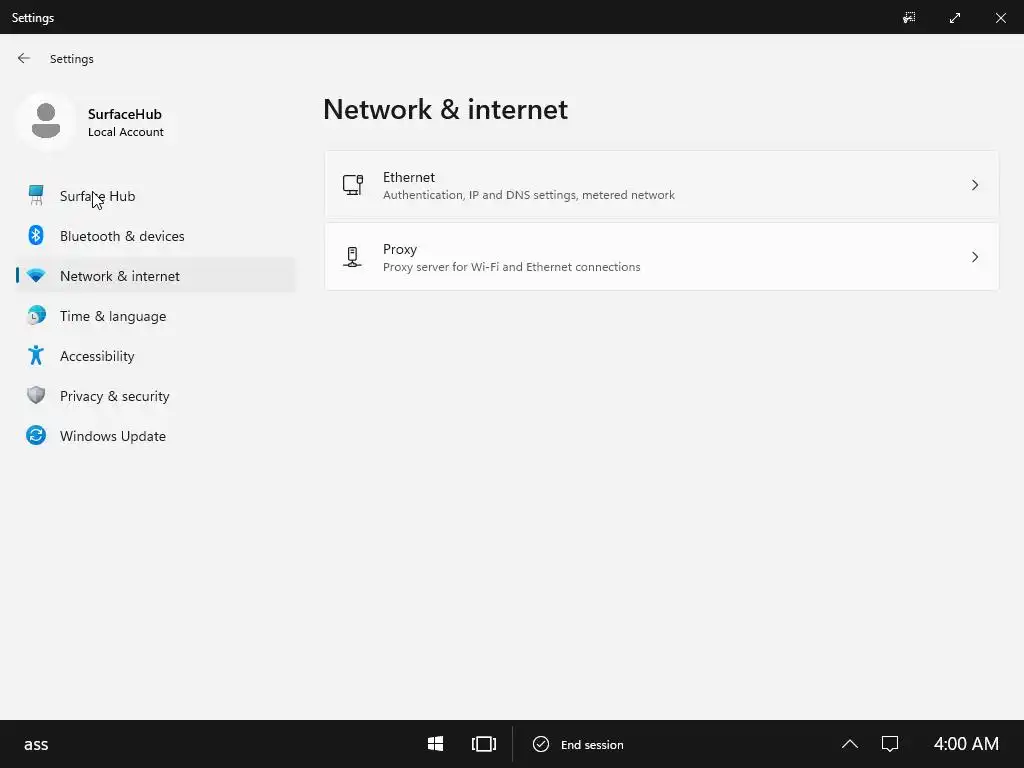The image size is (1024, 768).
Task: Click the Wi-Fi icon beside Network & internet
Action: tap(36, 276)
